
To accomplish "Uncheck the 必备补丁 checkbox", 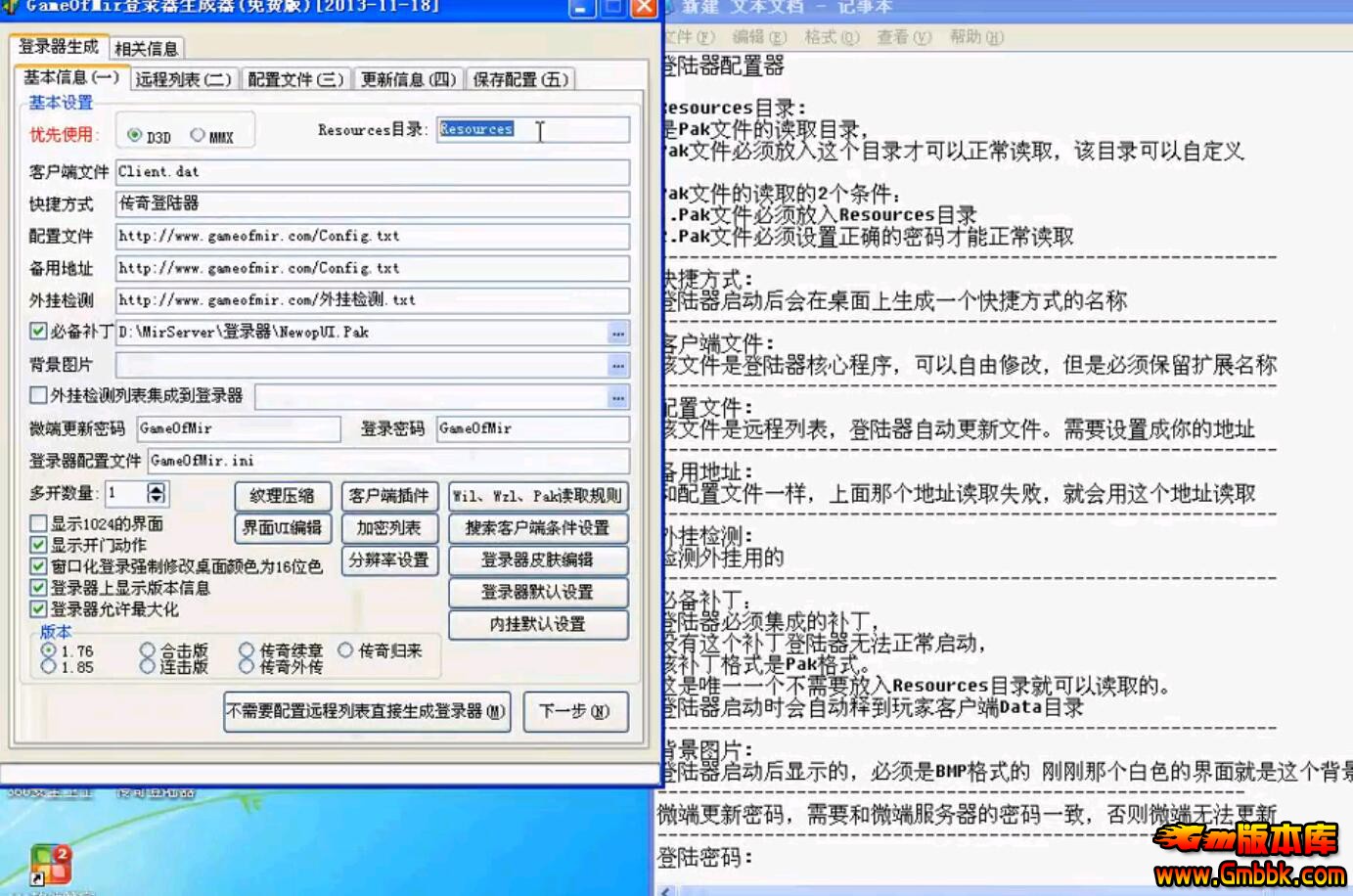I will coord(38,332).
